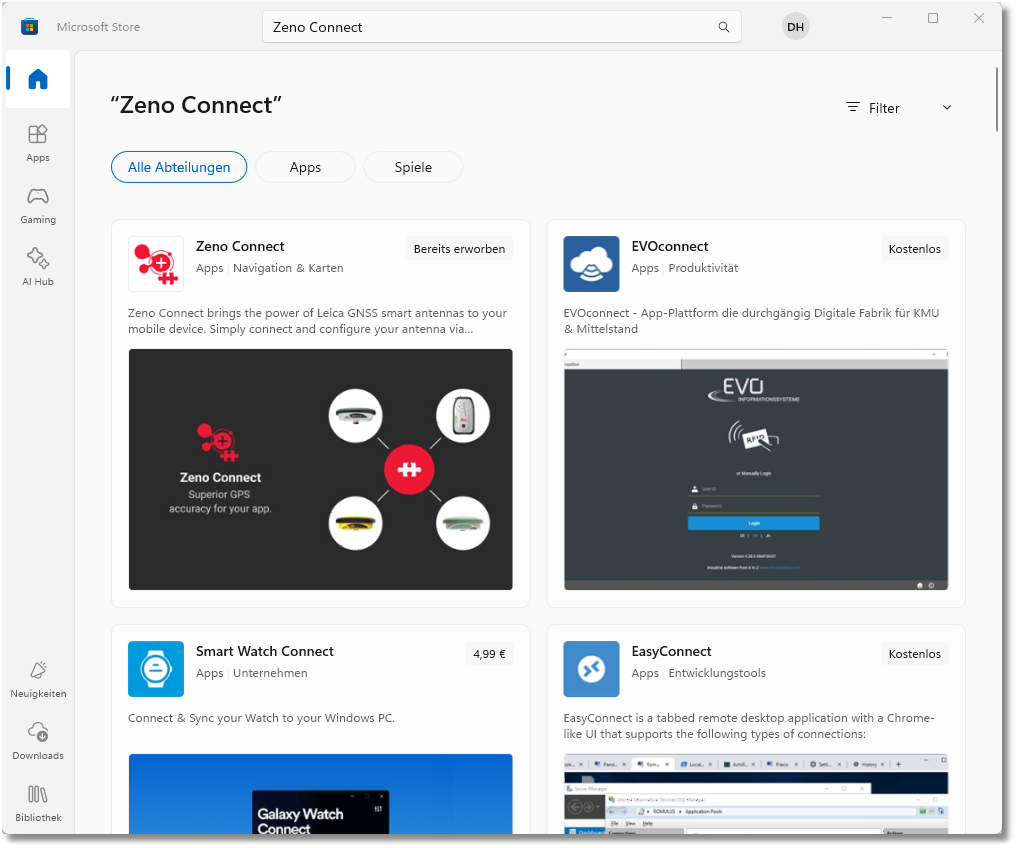Switch to the Spiele filter tab
The width and height of the screenshot is (1016, 848).
click(413, 167)
